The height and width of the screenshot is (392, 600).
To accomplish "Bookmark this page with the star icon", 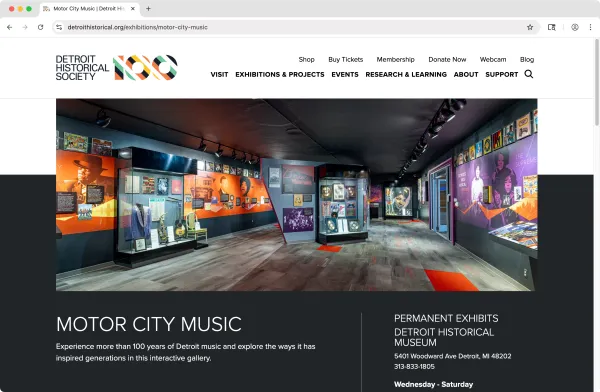I will tap(530, 27).
